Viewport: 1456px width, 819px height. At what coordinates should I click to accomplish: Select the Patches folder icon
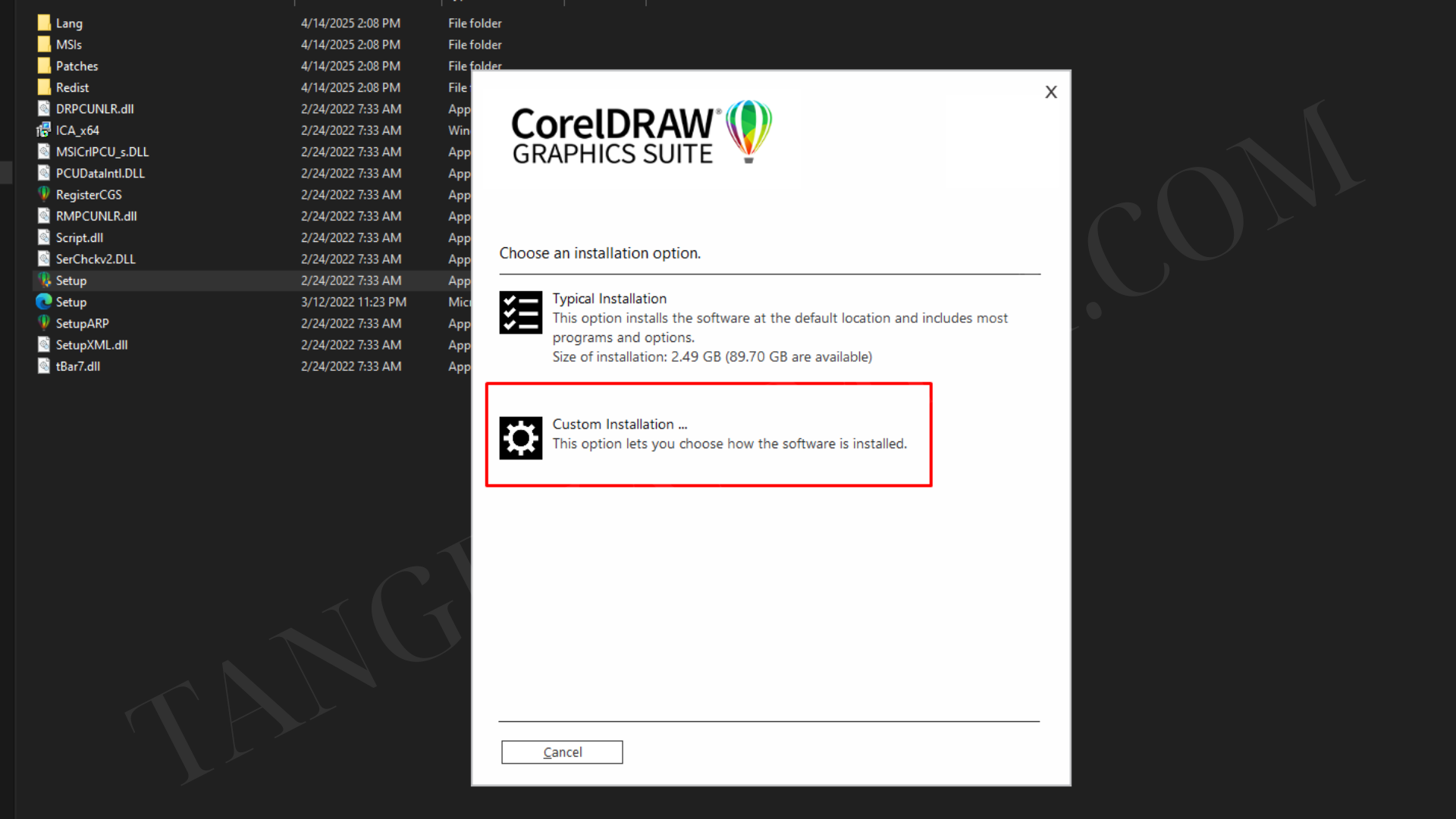tap(44, 66)
